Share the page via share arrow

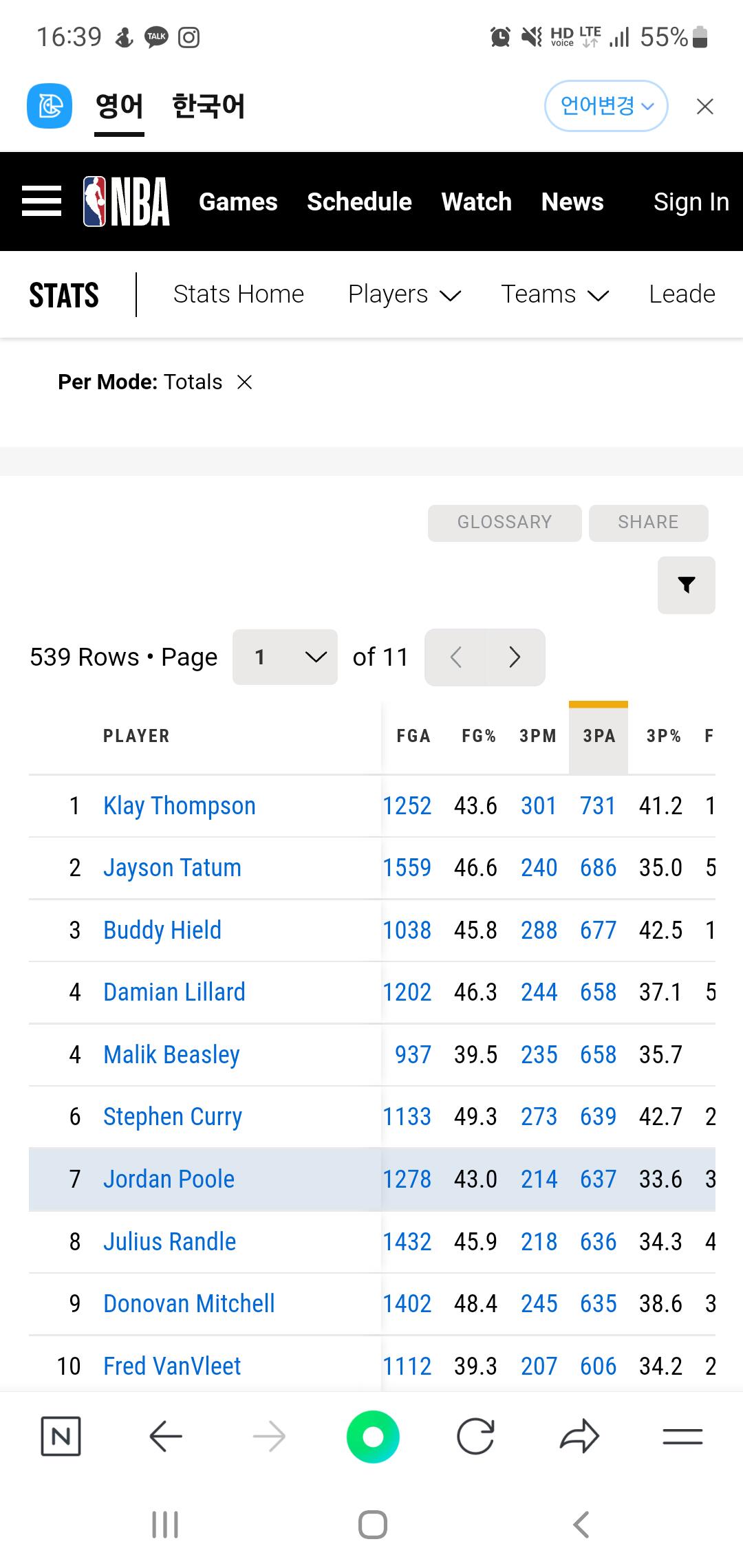tap(580, 1437)
